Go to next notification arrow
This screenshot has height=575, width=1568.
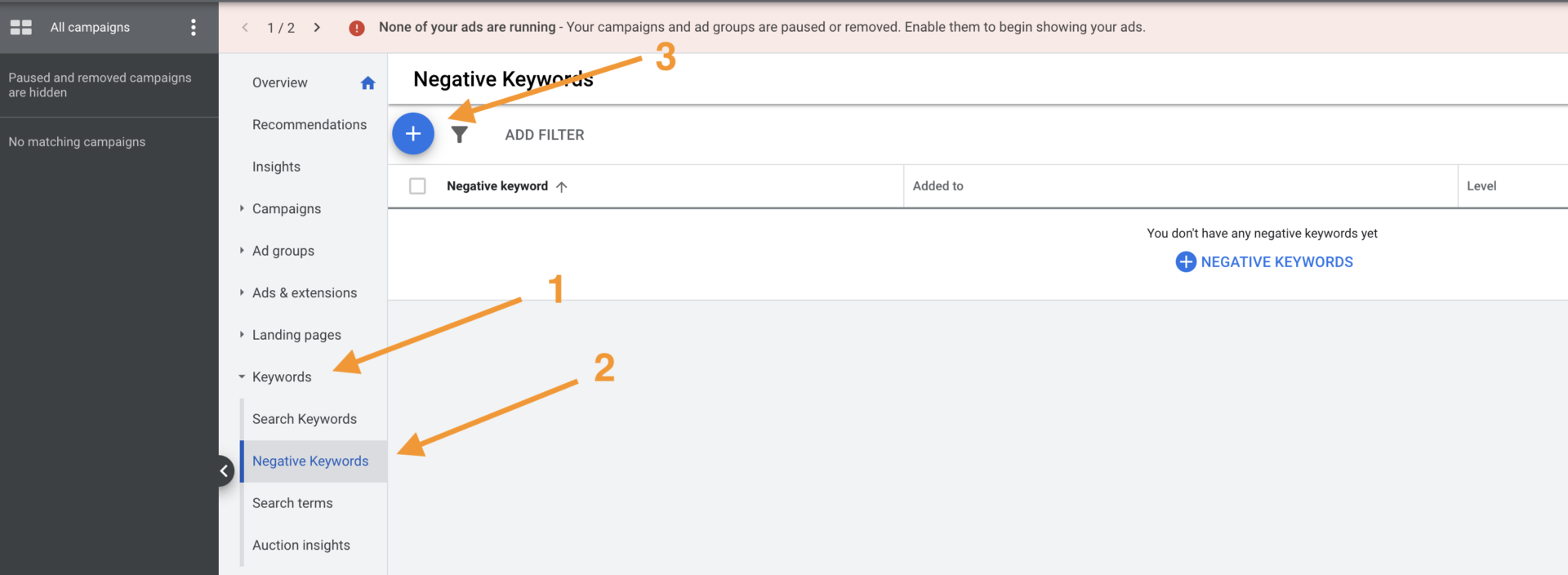pyautogui.click(x=317, y=28)
